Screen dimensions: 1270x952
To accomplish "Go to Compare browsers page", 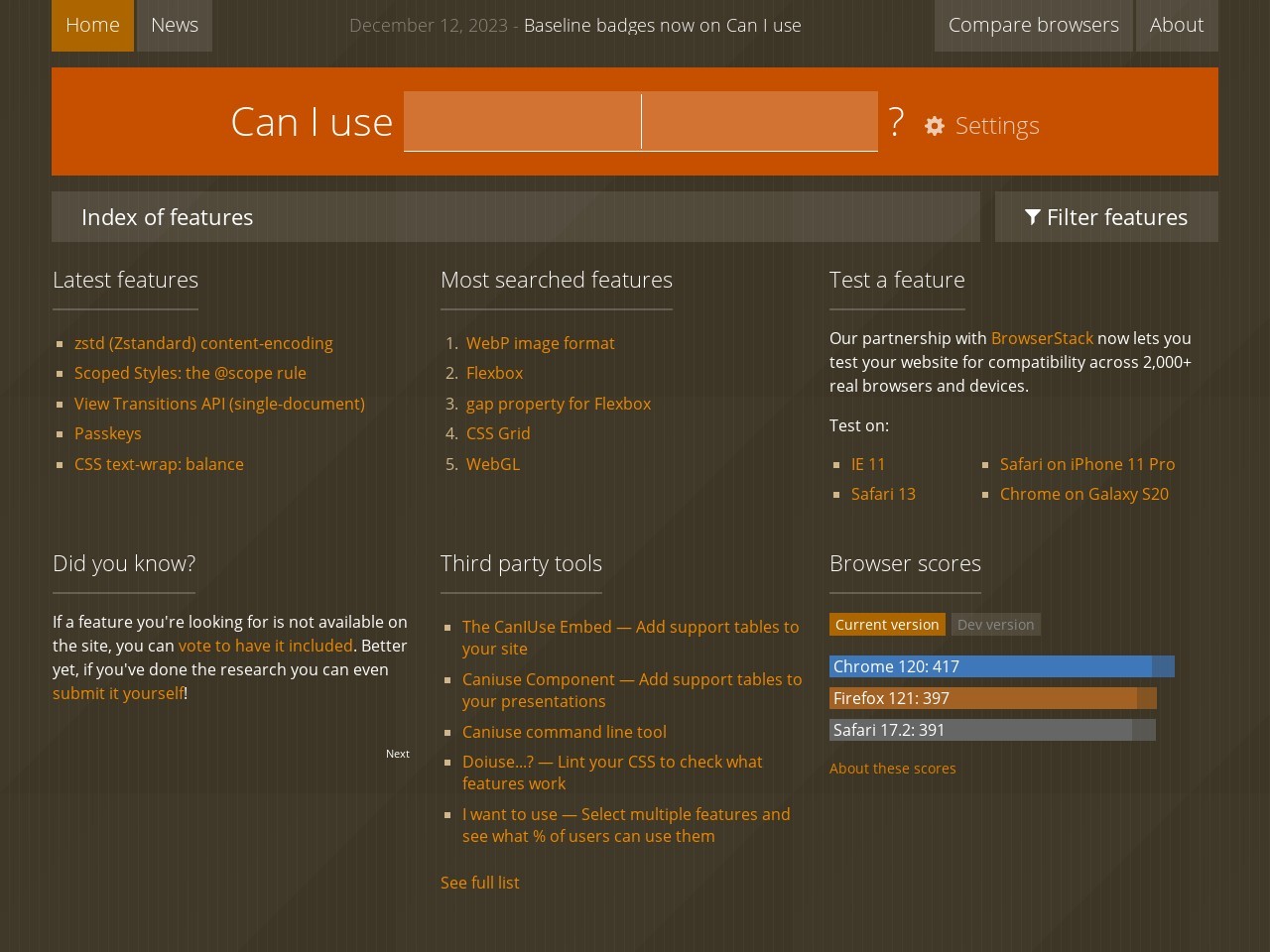I will click(x=1033, y=25).
